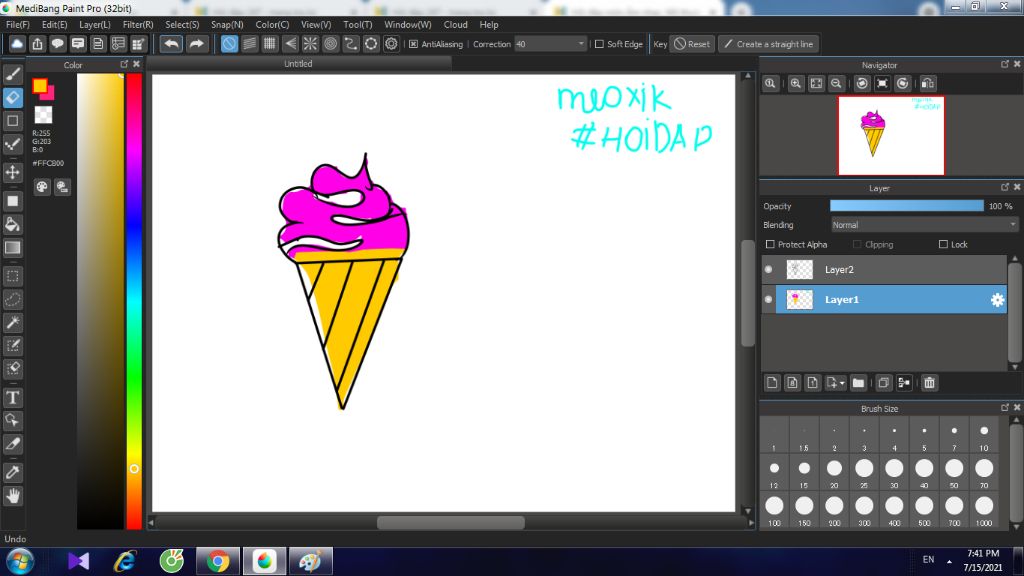This screenshot has height=576, width=1024.
Task: Click the cloud save icon in toolbar
Action: coord(17,44)
